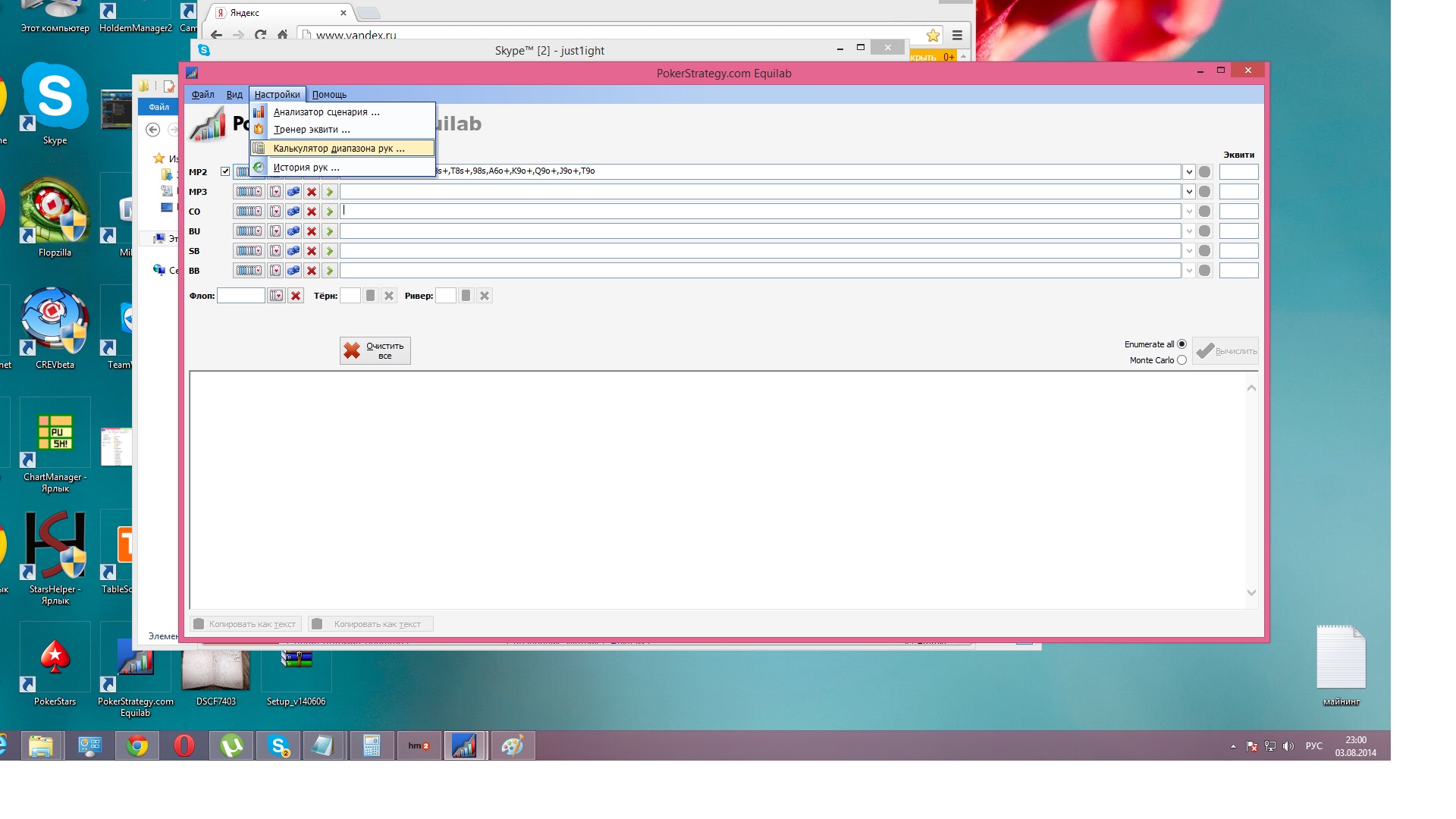Expand the MP2 range dropdown arrow
The height and width of the screenshot is (819, 1456).
[1189, 172]
